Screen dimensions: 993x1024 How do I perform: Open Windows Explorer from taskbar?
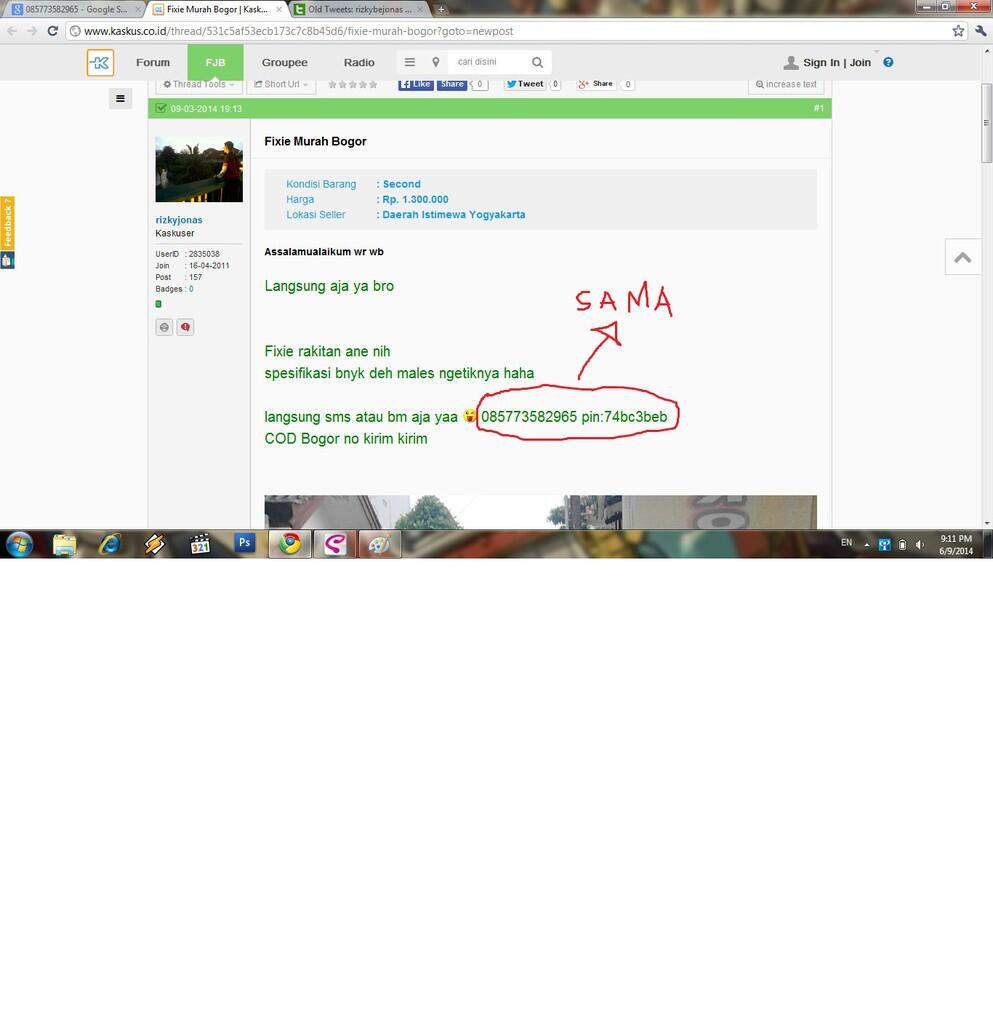coord(65,544)
